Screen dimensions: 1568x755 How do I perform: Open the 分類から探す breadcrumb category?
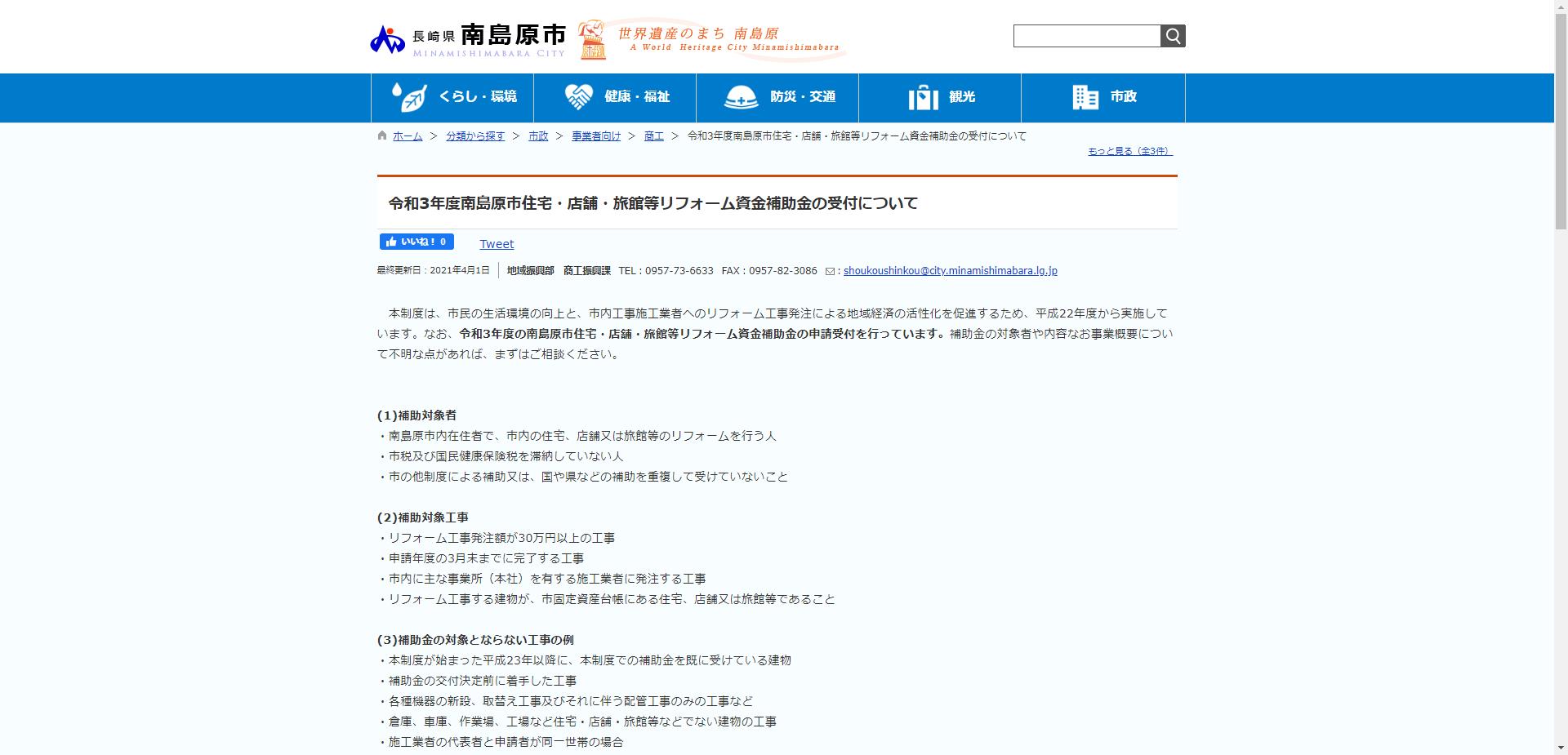click(475, 136)
